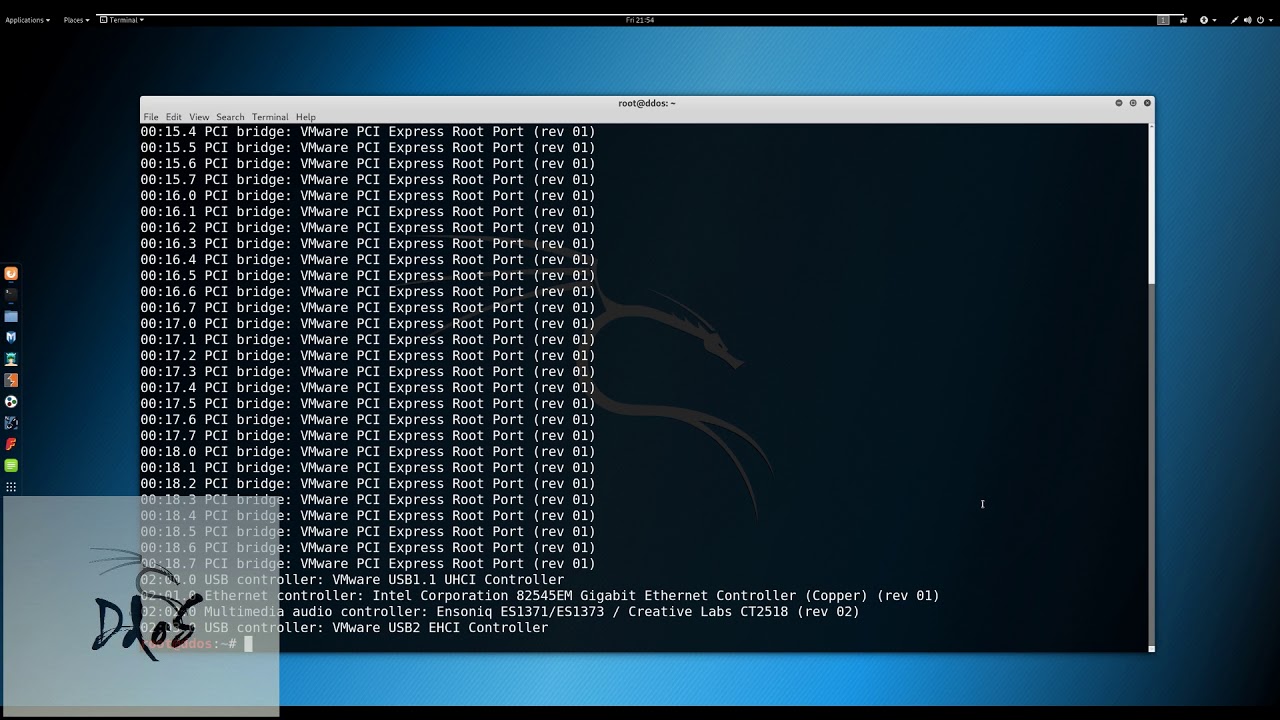Click the volume speaker icon

coord(1247,20)
